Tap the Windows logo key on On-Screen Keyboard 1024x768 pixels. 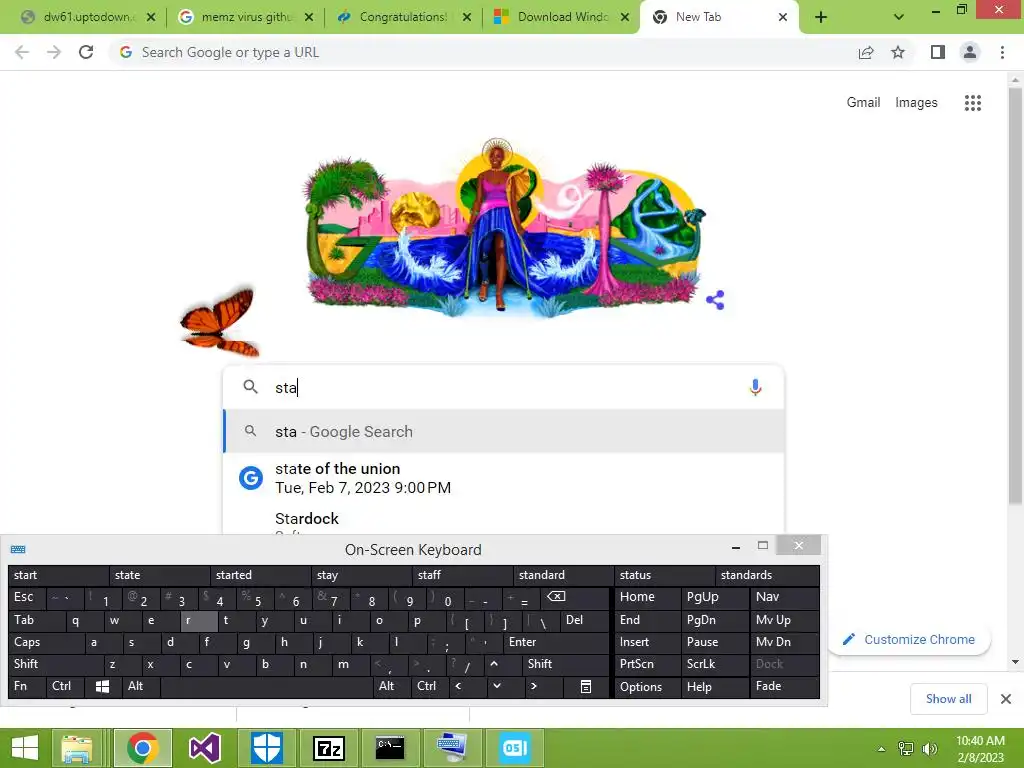(x=103, y=686)
